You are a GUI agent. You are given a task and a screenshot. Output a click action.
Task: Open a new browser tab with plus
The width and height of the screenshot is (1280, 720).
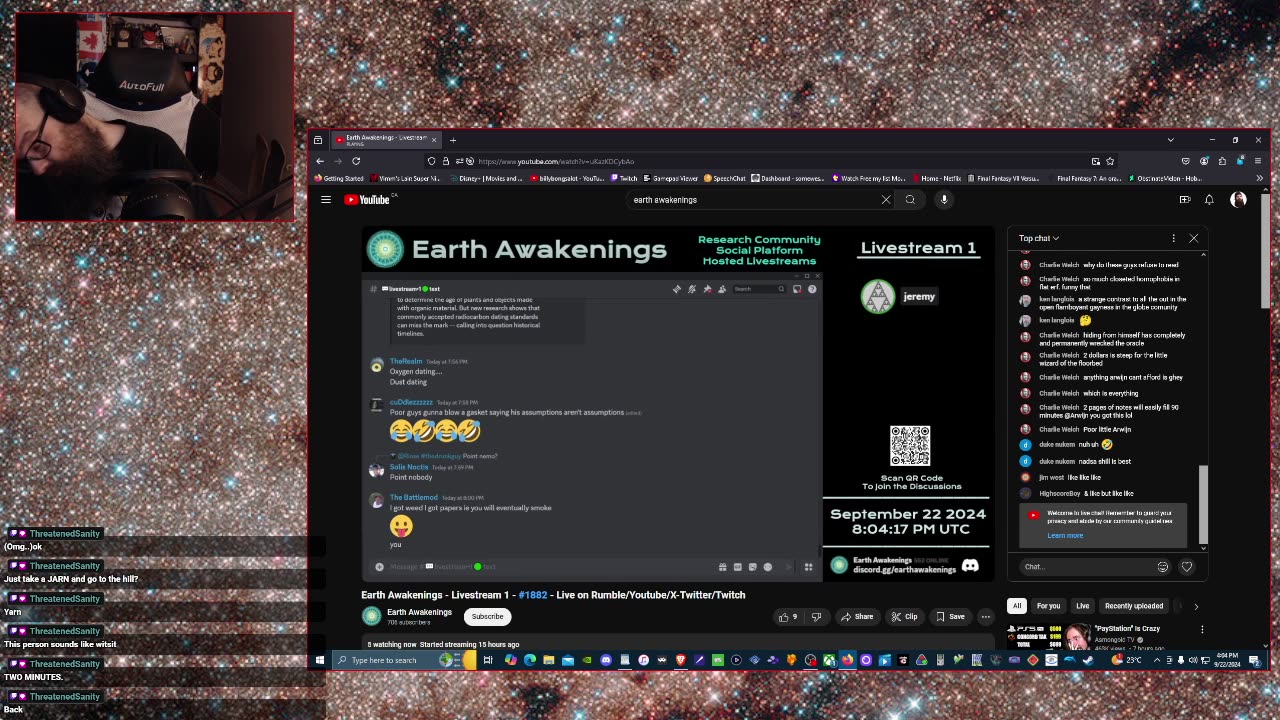[452, 140]
